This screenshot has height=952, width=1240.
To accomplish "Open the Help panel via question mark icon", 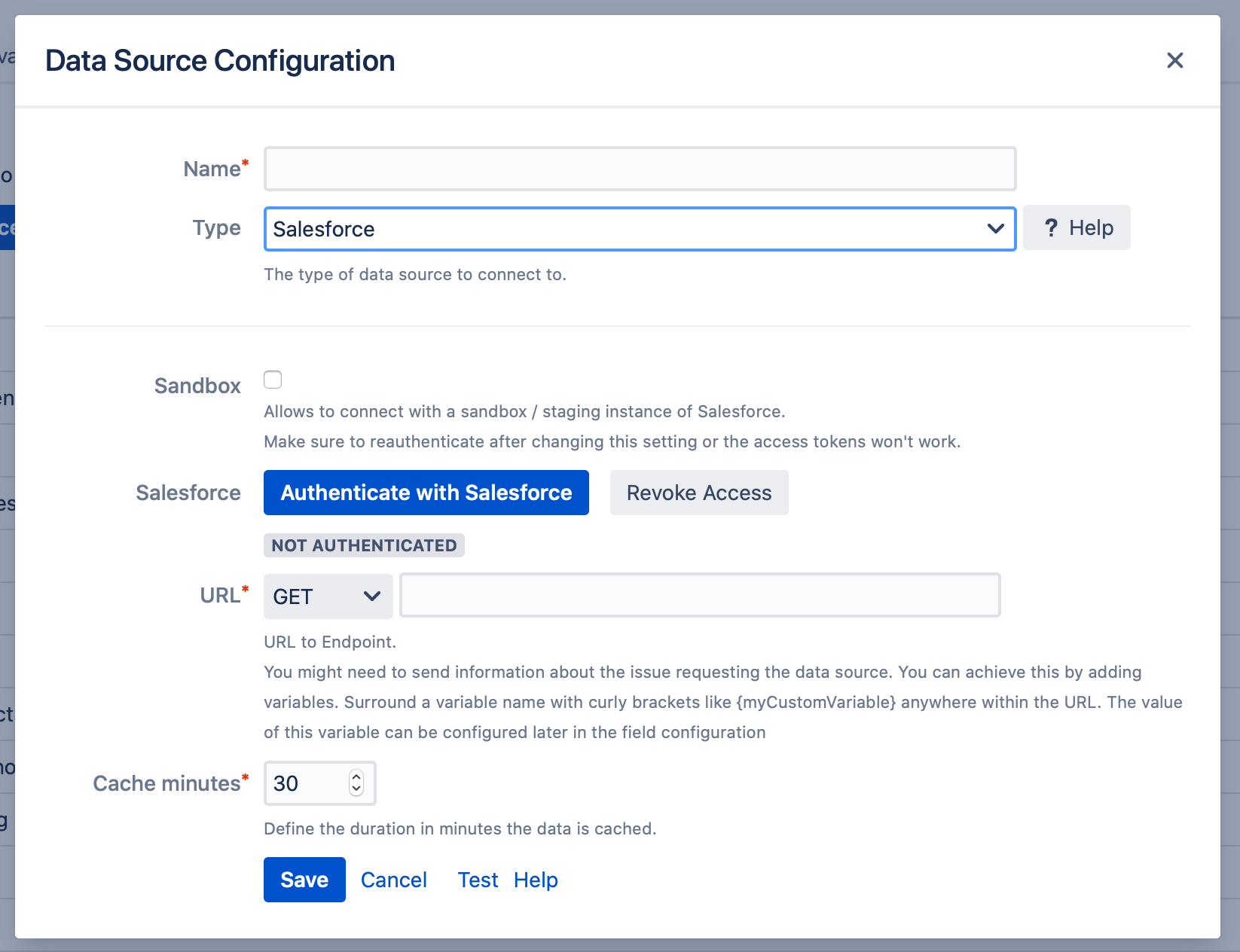I will tap(1076, 227).
